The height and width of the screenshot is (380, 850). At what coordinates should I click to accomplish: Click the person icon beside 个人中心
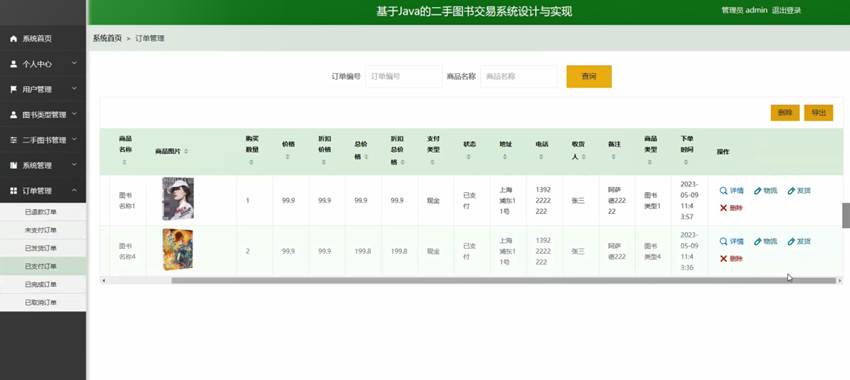pos(14,64)
